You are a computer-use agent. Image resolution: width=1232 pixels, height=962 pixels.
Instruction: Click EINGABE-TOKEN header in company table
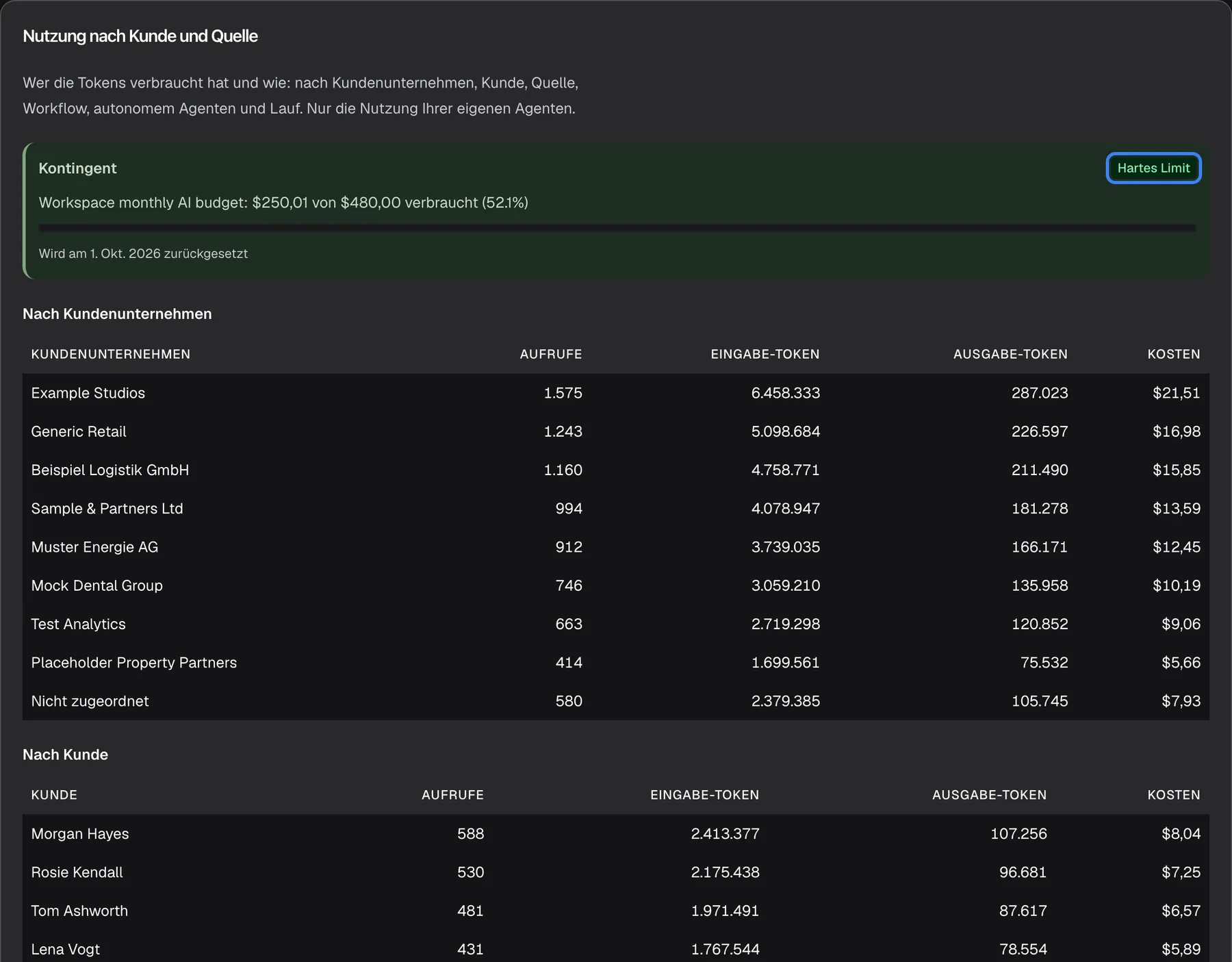click(x=765, y=354)
